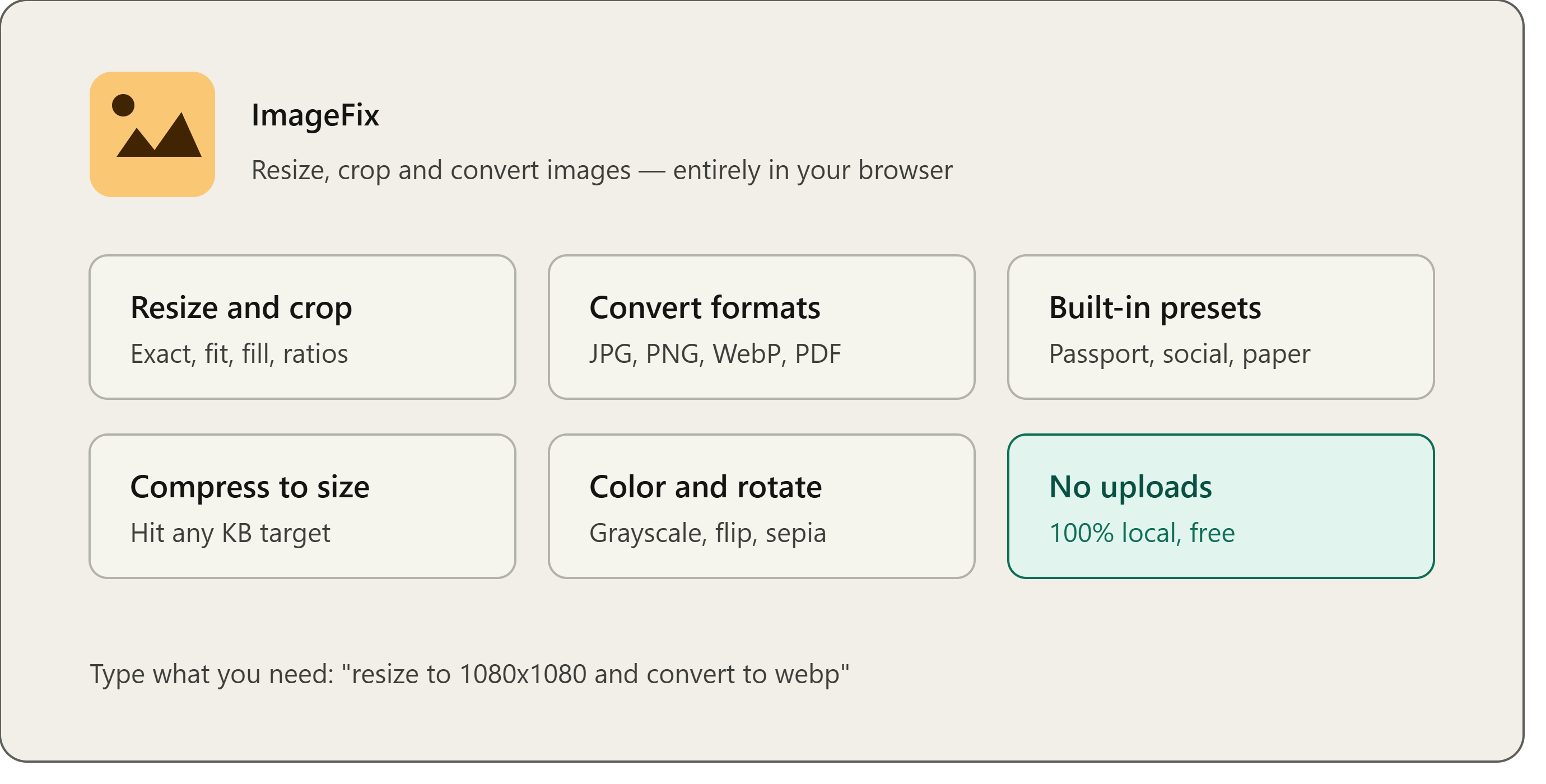Open the Resize and crop card
The image size is (1546, 784).
pyautogui.click(x=302, y=327)
